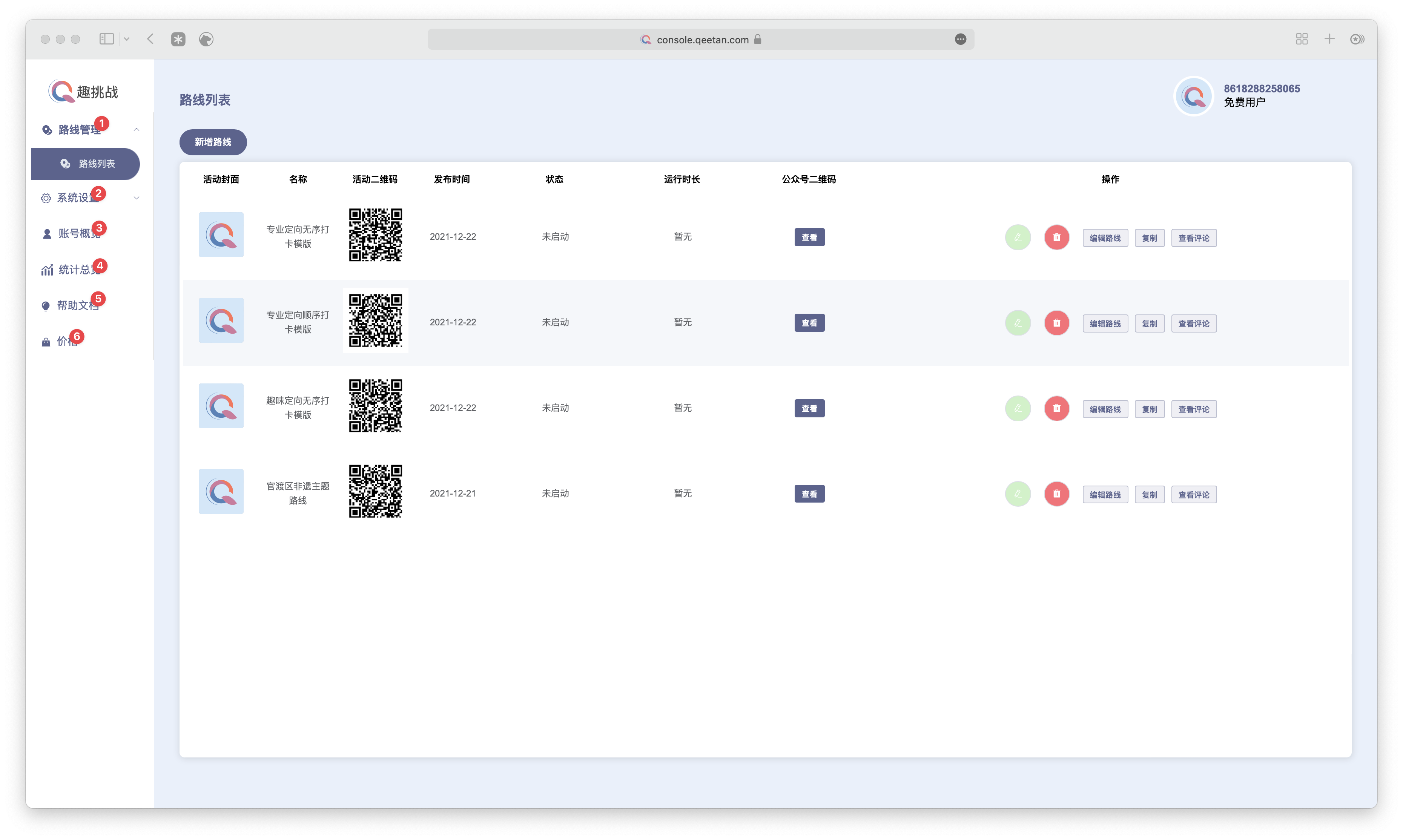Open 统计总览 from the sidebar
Screen dimensions: 1403x840
coord(78,270)
